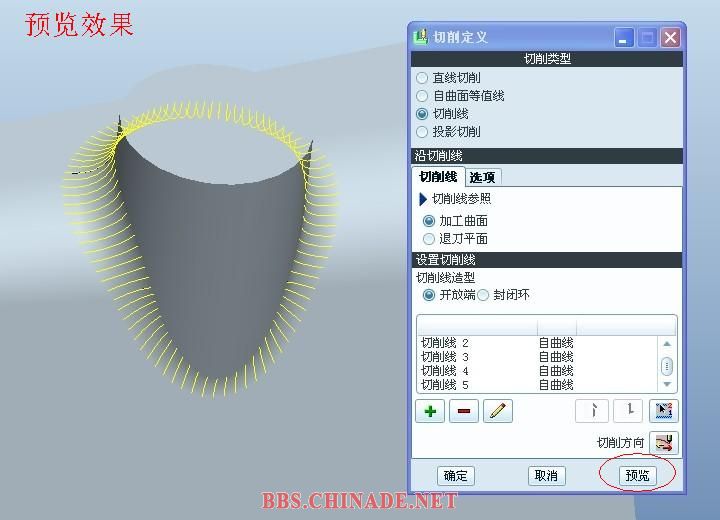Image resolution: width=720 pixels, height=520 pixels.
Task: Click the 切削定义 title bar icon
Action: 420,37
